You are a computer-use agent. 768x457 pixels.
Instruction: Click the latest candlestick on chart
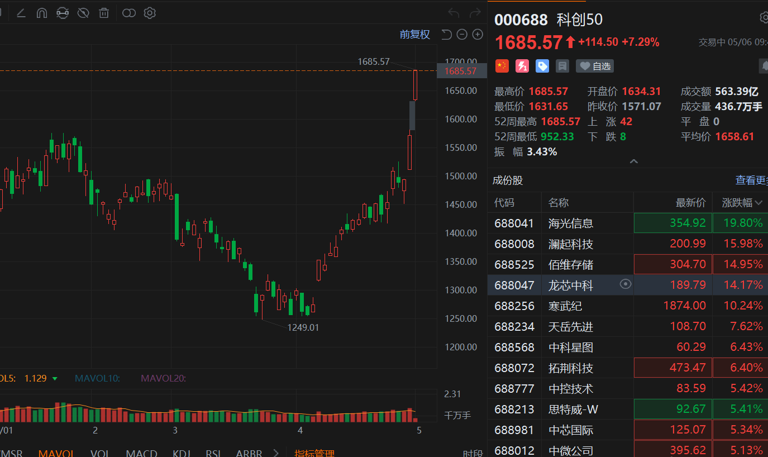pos(415,85)
